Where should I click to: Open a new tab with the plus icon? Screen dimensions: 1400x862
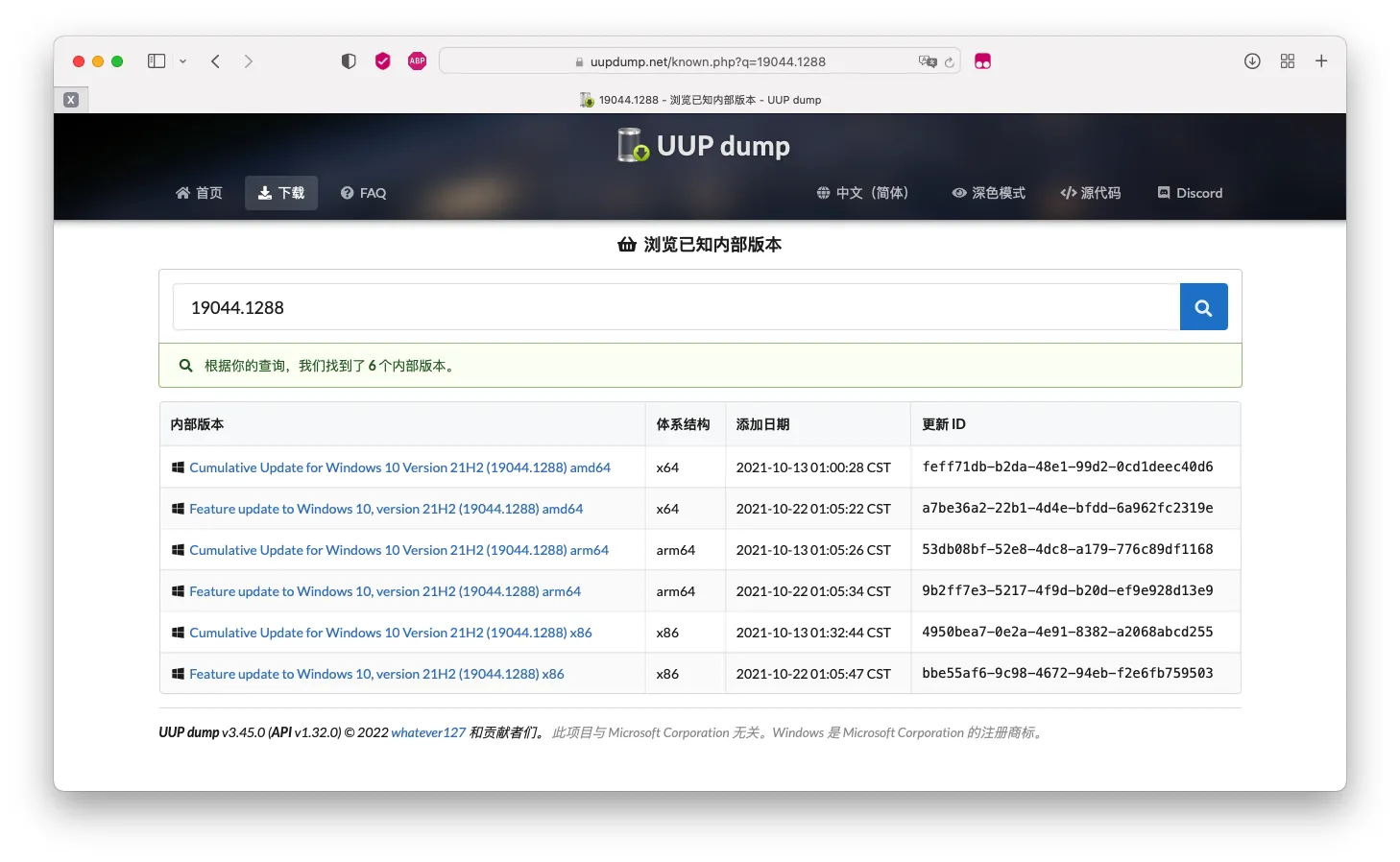click(x=1321, y=61)
